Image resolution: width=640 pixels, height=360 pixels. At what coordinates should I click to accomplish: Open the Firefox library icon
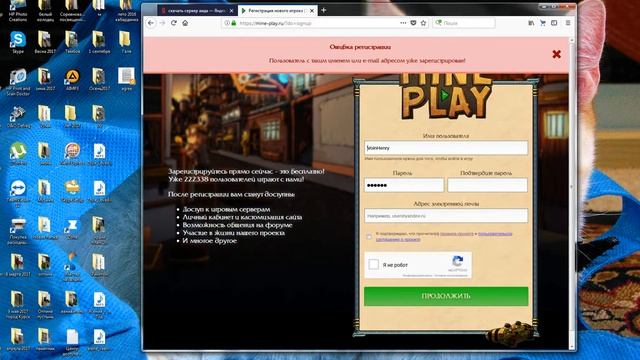pos(531,23)
